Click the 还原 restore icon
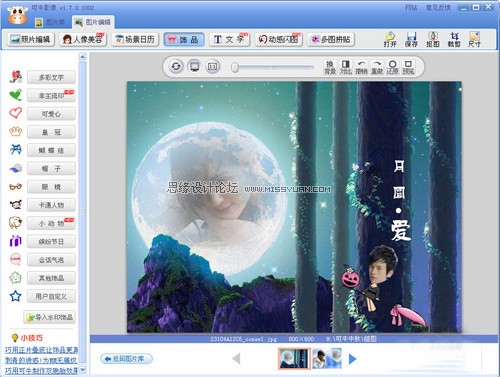The height and width of the screenshot is (377, 500). click(393, 67)
